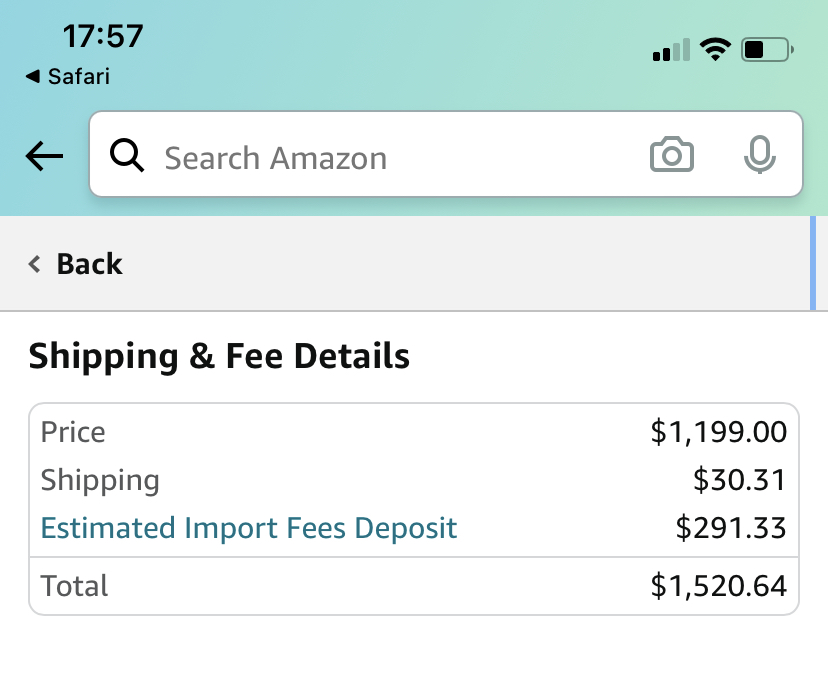Open the Estimated Import Fees Deposit link
Viewport: 828px width, 686px height.
point(249,528)
